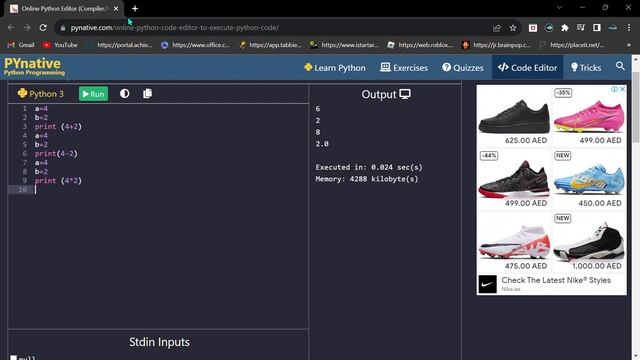Open the placeit.net bookmark
This screenshot has height=360, width=640.
(x=571, y=45)
